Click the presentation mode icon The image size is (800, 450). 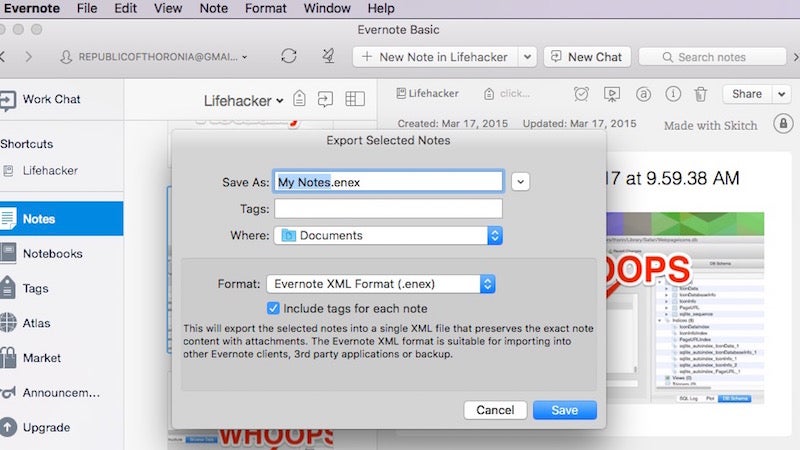tap(612, 94)
